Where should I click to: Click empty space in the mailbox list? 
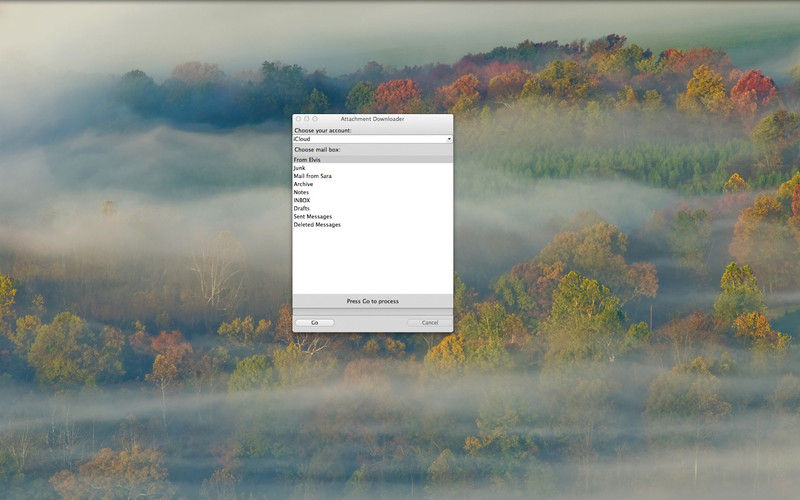click(372, 260)
